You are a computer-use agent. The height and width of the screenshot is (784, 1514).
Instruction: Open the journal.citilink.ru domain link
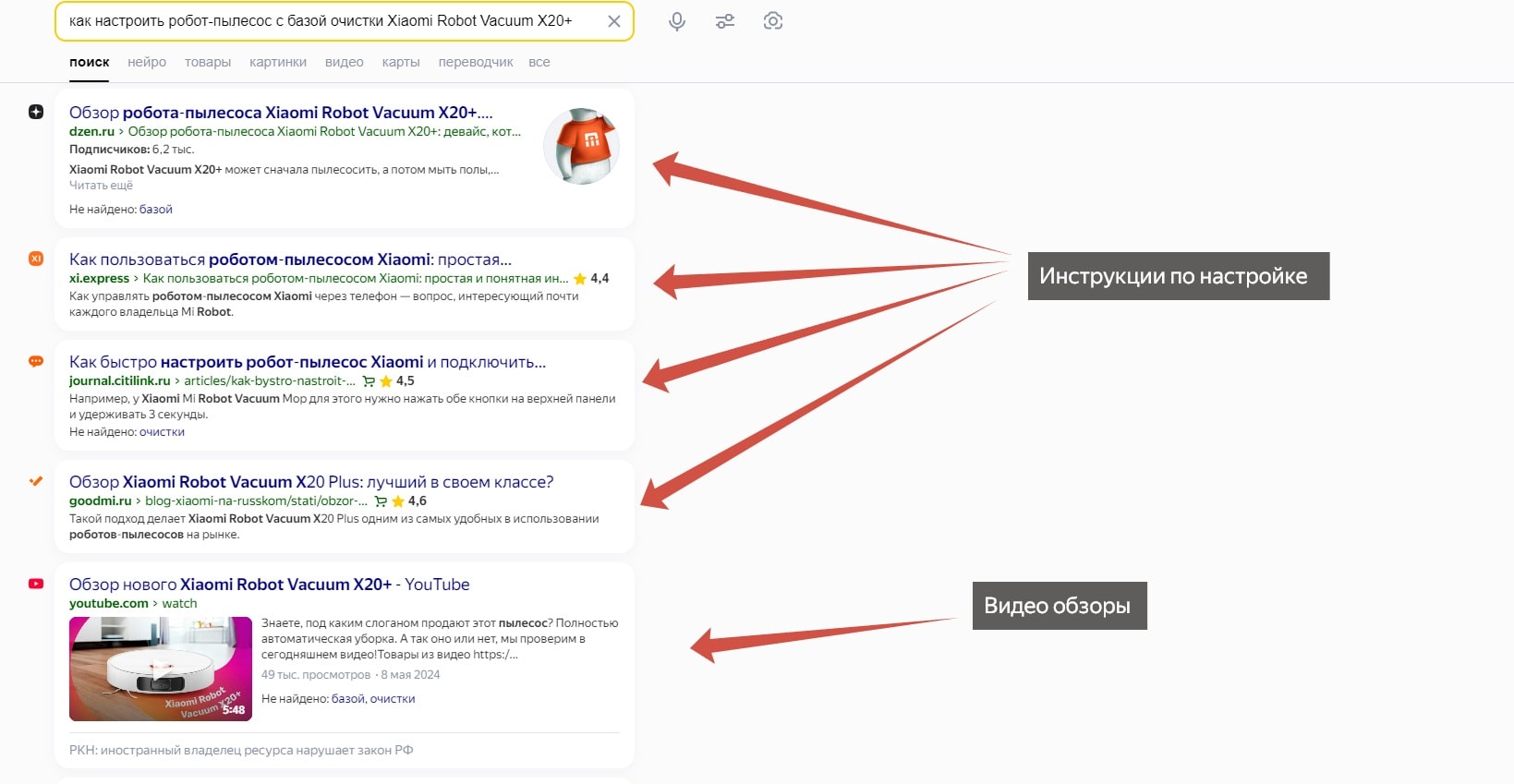click(119, 381)
